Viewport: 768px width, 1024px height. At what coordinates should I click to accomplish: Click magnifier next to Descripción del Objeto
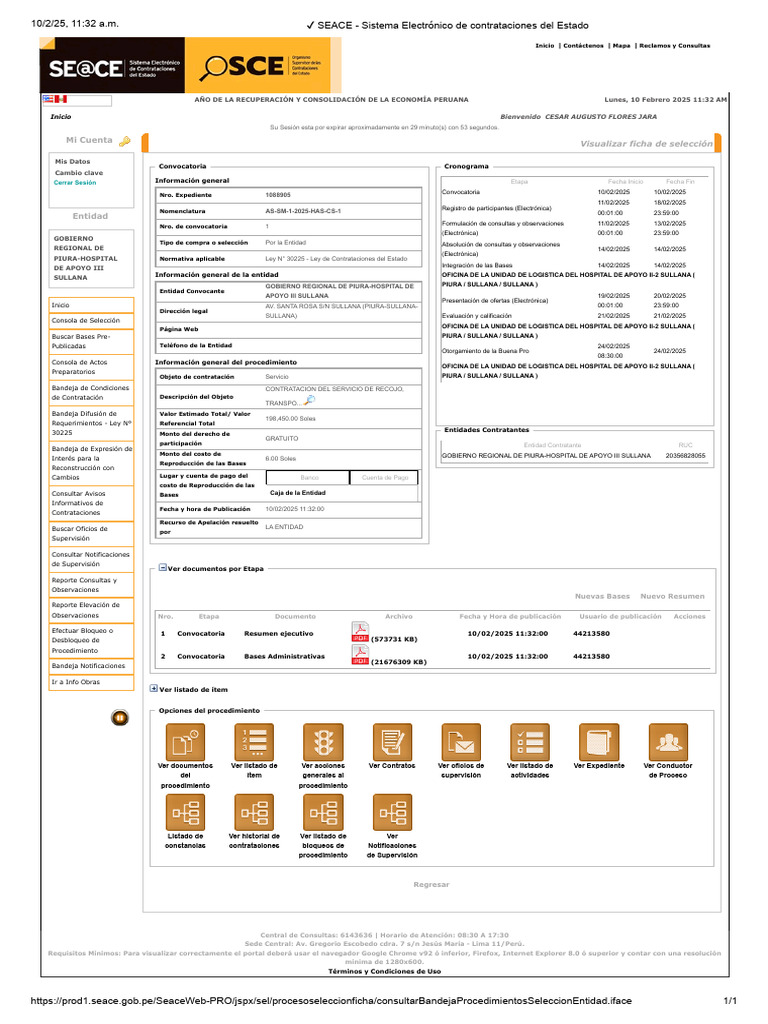tap(310, 400)
